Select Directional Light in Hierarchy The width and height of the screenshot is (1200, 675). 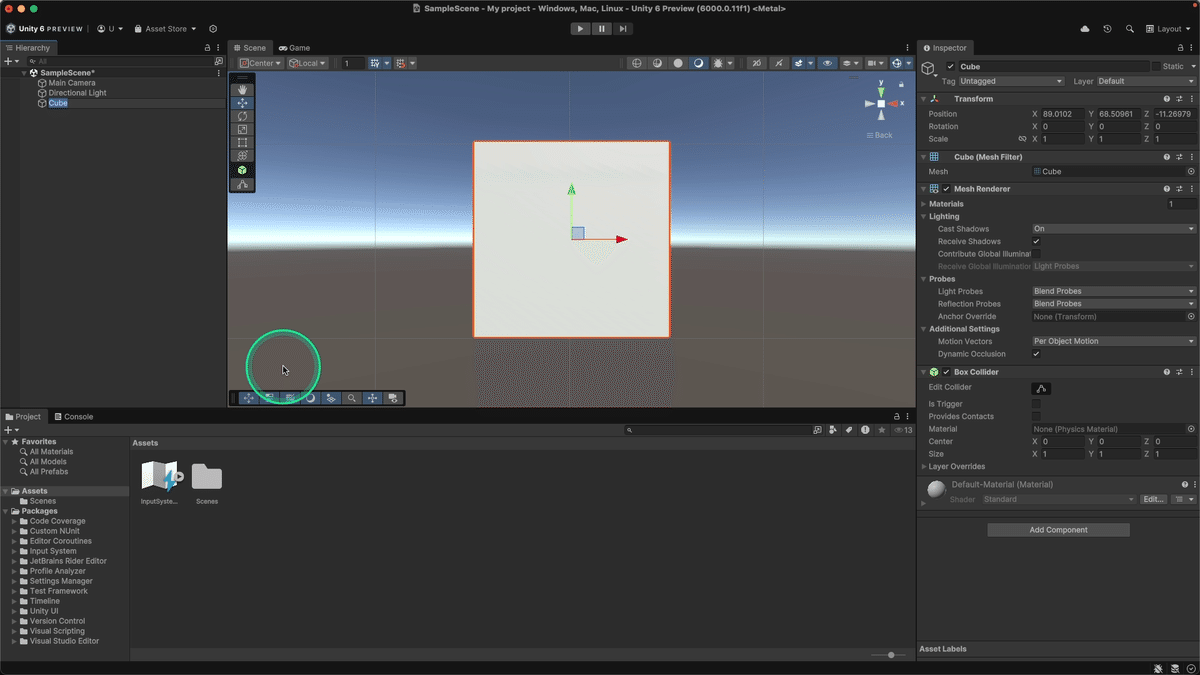pos(77,93)
